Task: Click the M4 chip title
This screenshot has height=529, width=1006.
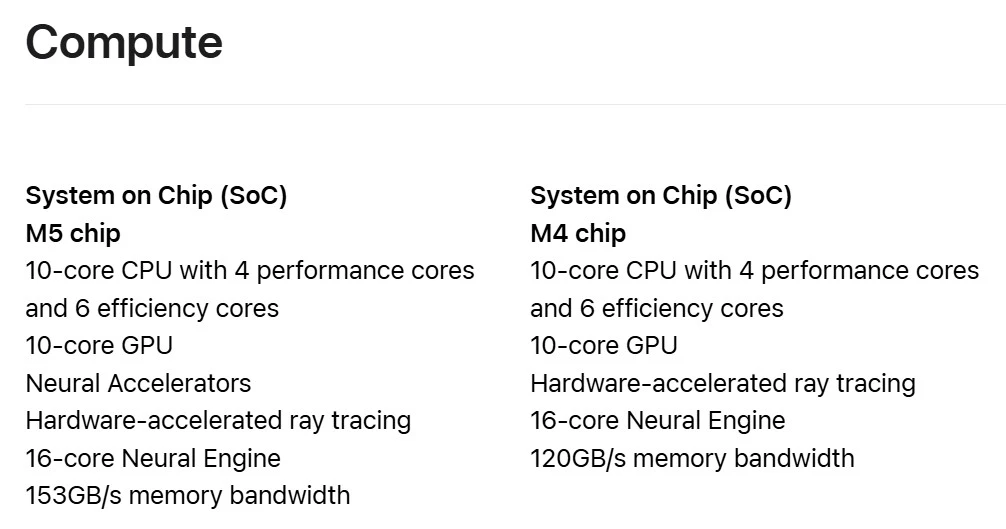Action: pos(578,234)
